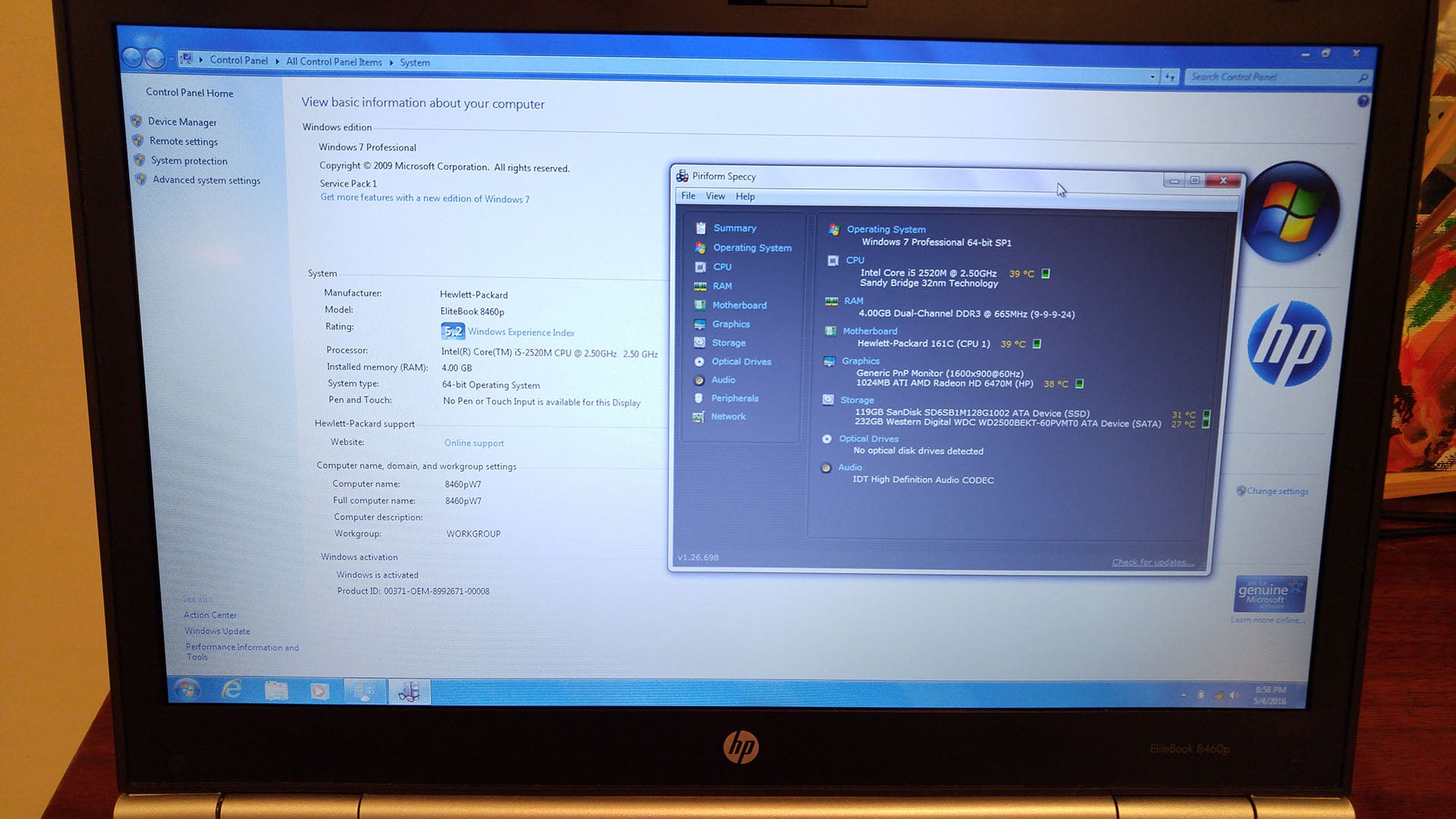Viewport: 1456px width, 819px height.
Task: Open Performance Information and Tools link
Action: (242, 652)
